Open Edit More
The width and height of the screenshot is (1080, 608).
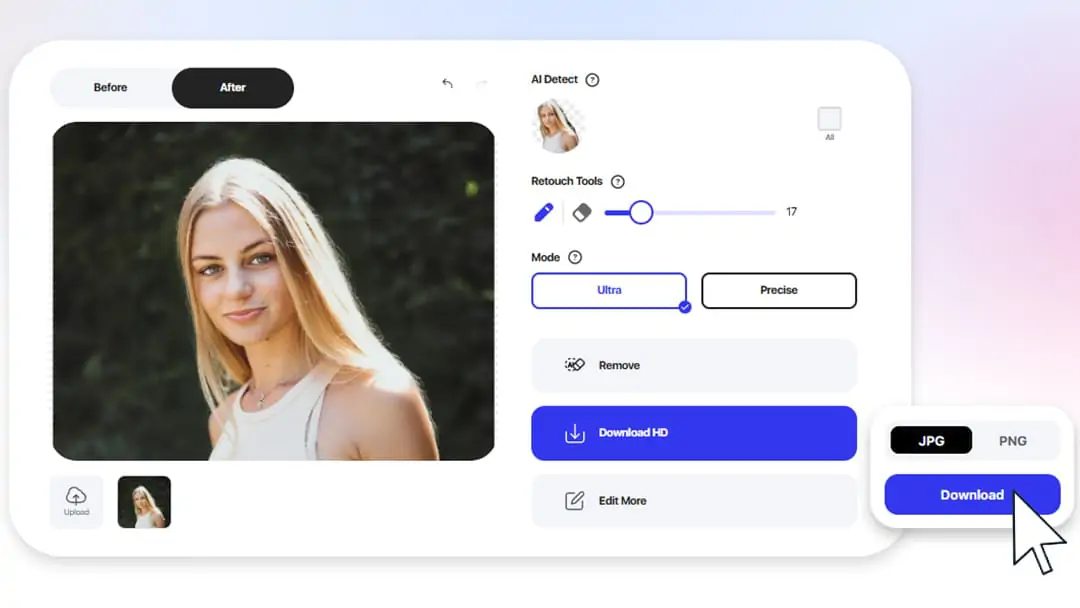point(694,501)
